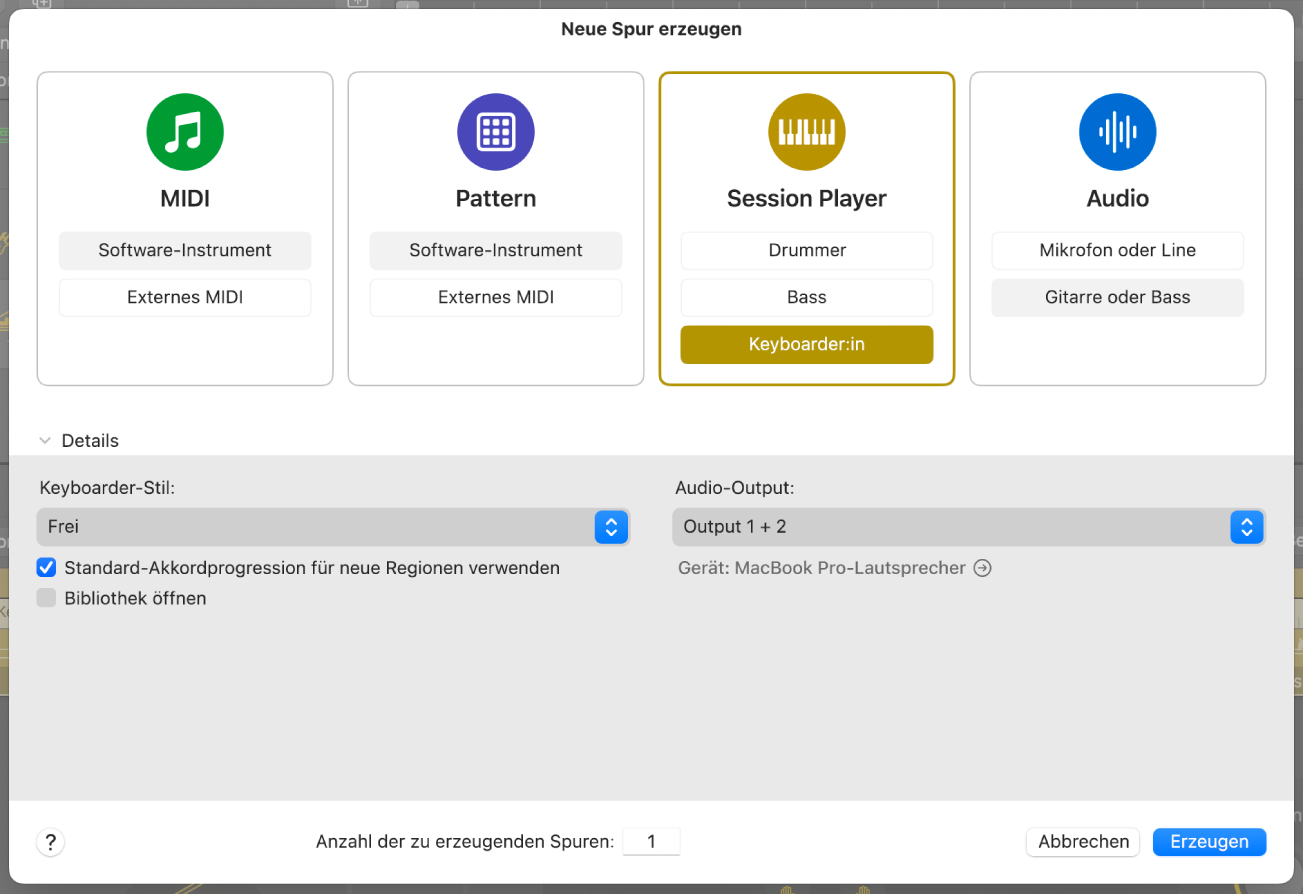Choose Mikrofon oder Line for Audio
The width and height of the screenshot is (1303, 896).
point(1117,250)
